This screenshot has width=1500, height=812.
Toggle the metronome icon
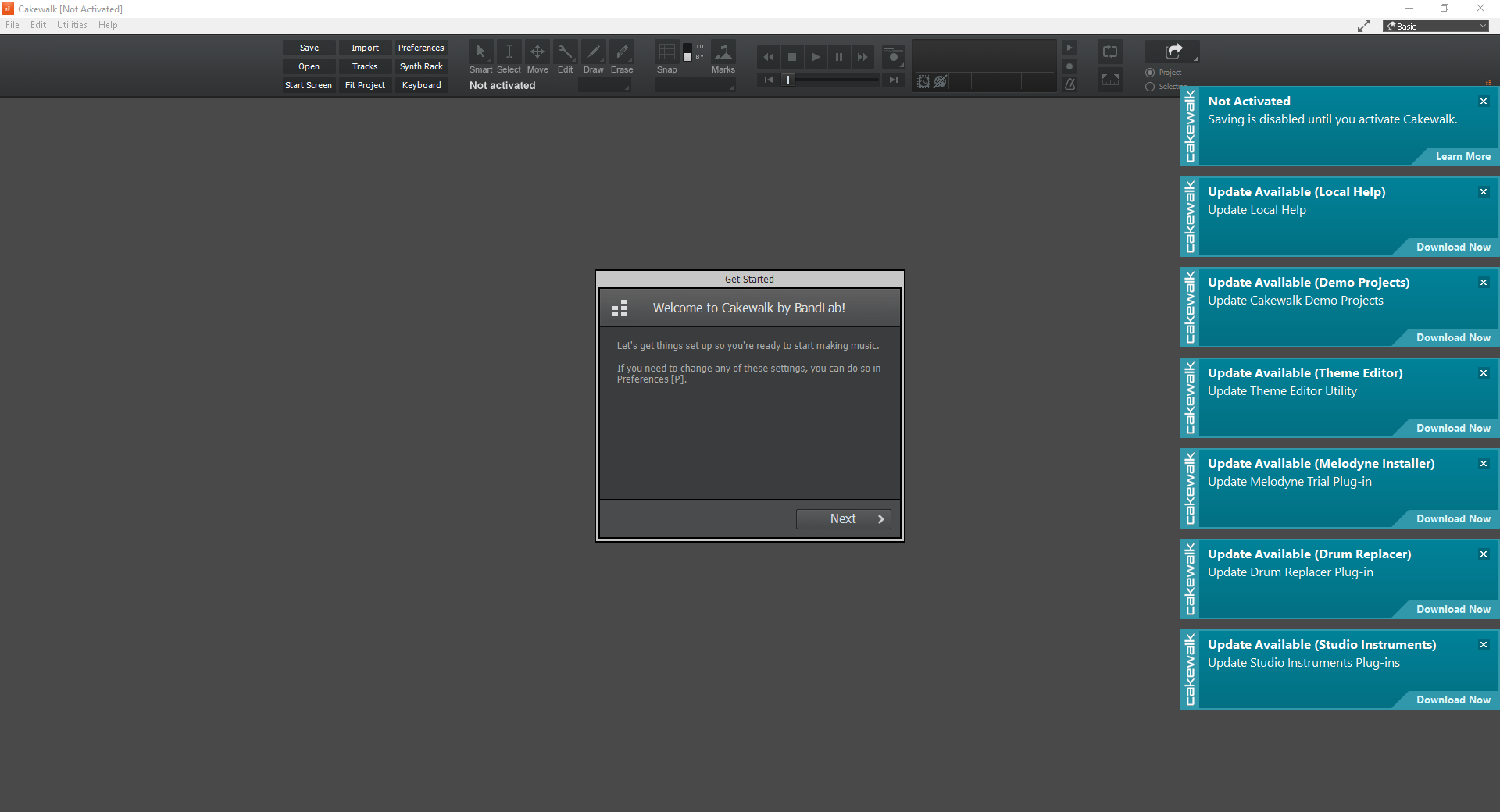coord(1070,84)
